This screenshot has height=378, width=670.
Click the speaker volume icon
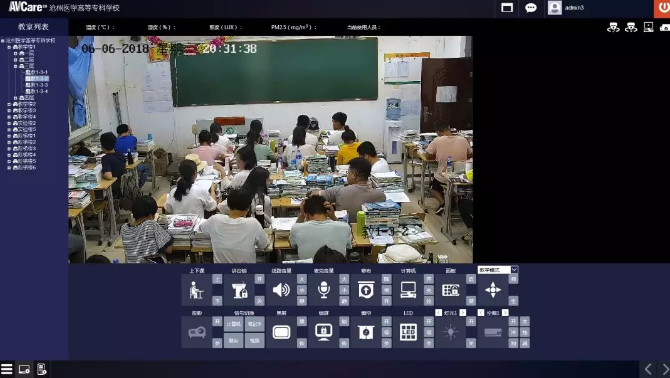point(281,290)
